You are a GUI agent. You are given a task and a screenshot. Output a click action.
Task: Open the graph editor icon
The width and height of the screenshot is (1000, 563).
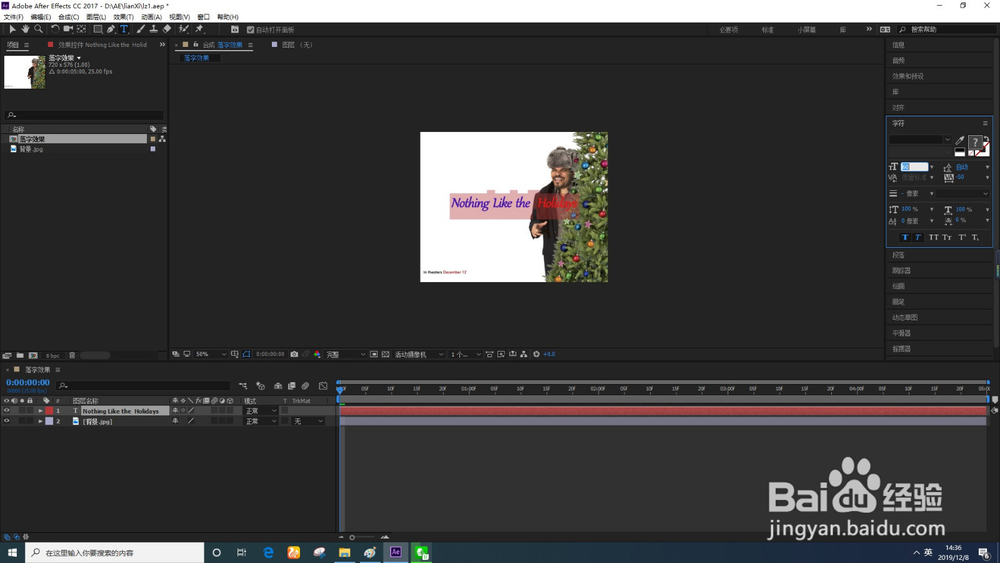point(323,386)
